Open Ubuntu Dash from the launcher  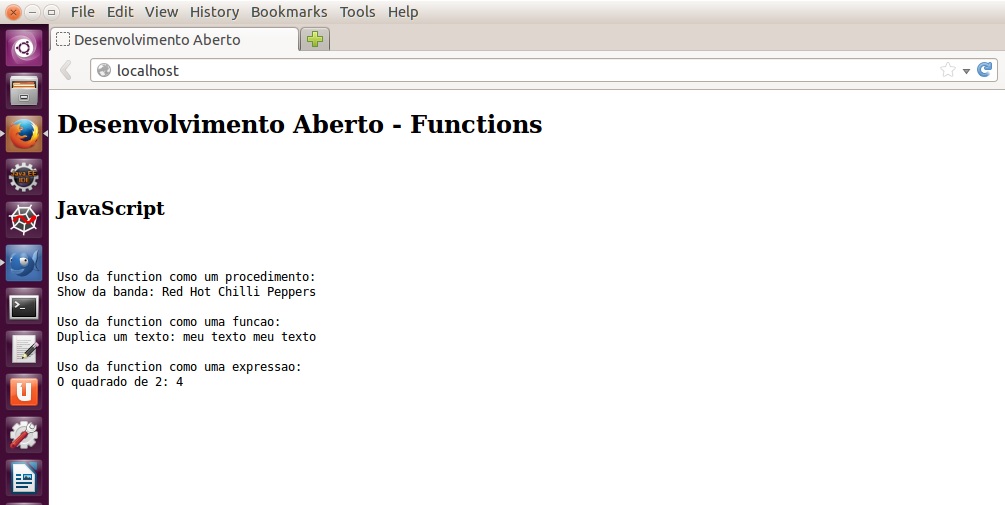pos(24,47)
